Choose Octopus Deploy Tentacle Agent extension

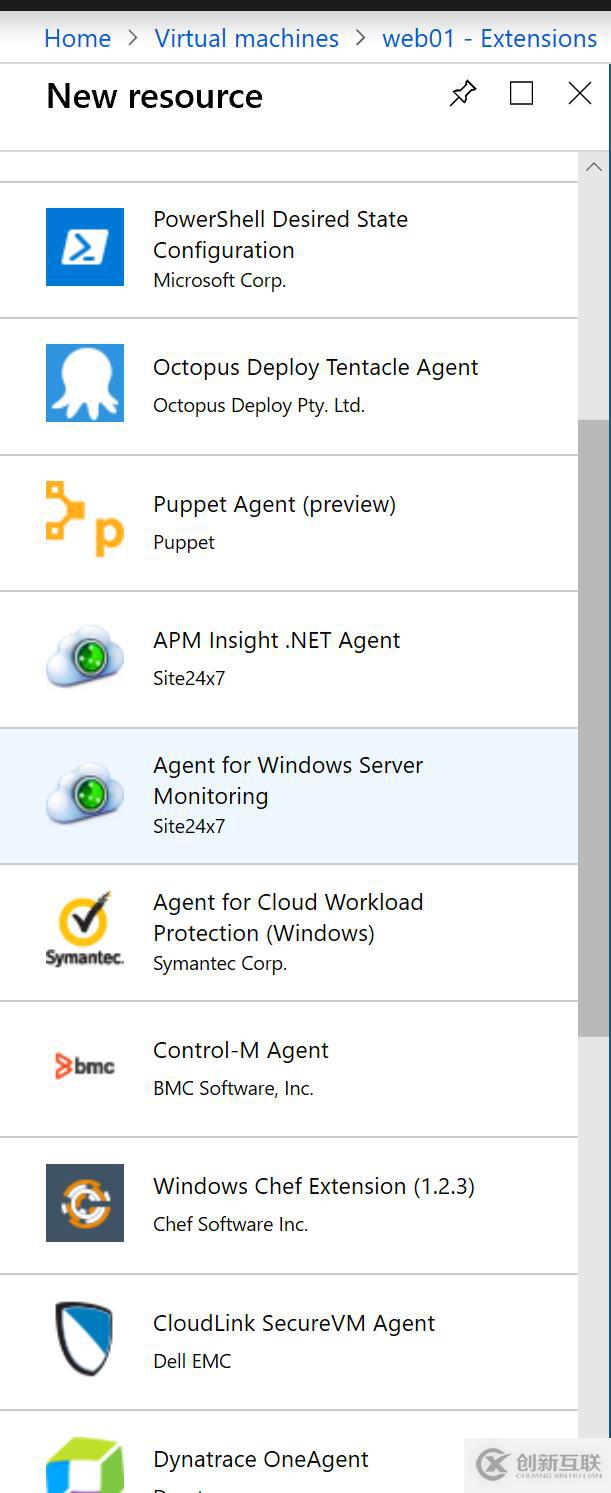tap(315, 368)
